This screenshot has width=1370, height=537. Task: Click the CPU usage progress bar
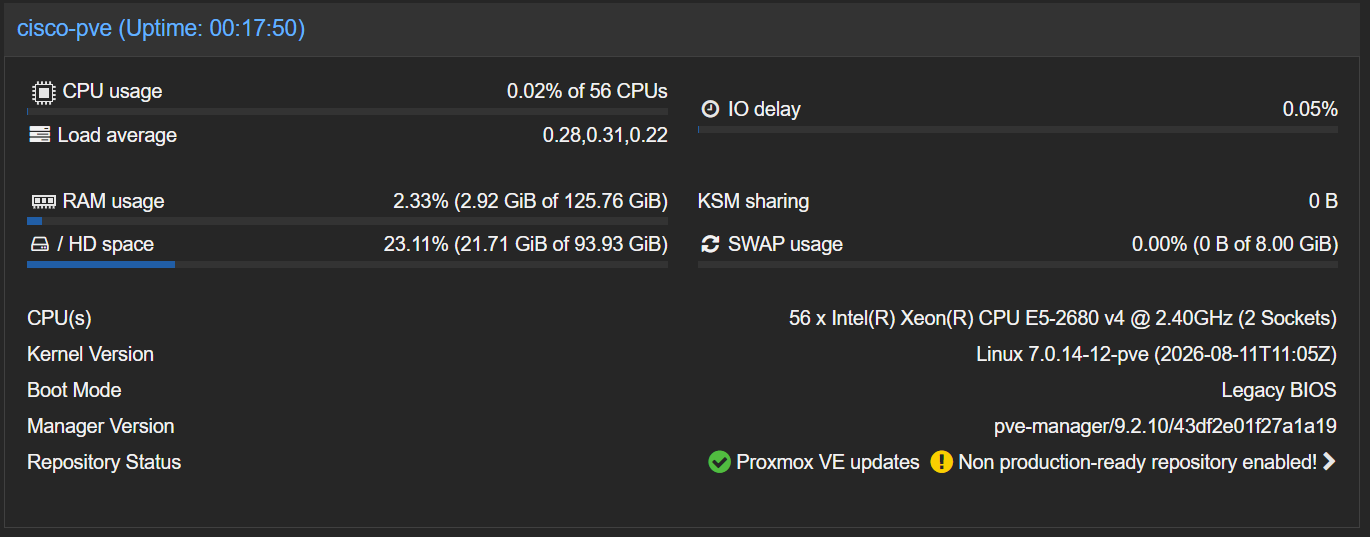pos(347,111)
